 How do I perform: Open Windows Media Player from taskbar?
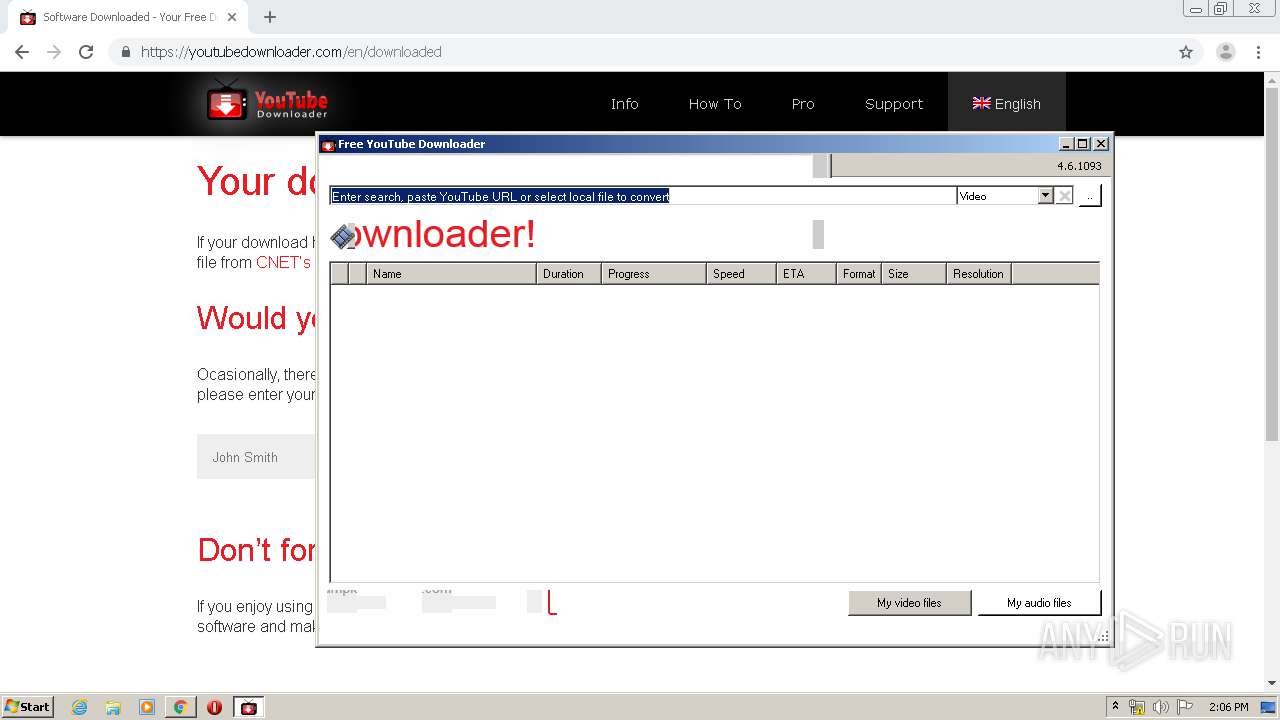[147, 707]
